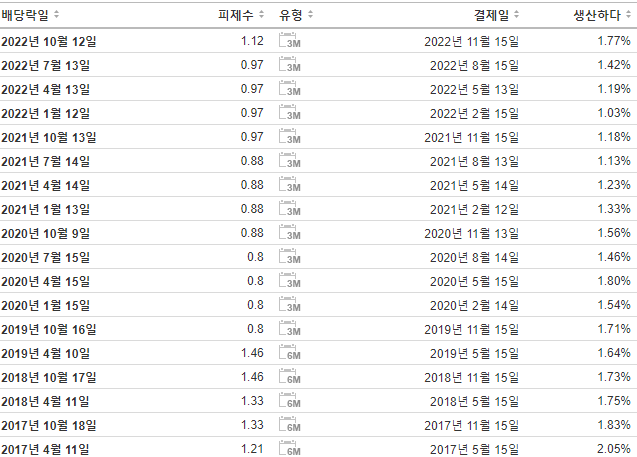Click payment date 2021년 2월 12일
637x457 pixels.
(x=474, y=209)
